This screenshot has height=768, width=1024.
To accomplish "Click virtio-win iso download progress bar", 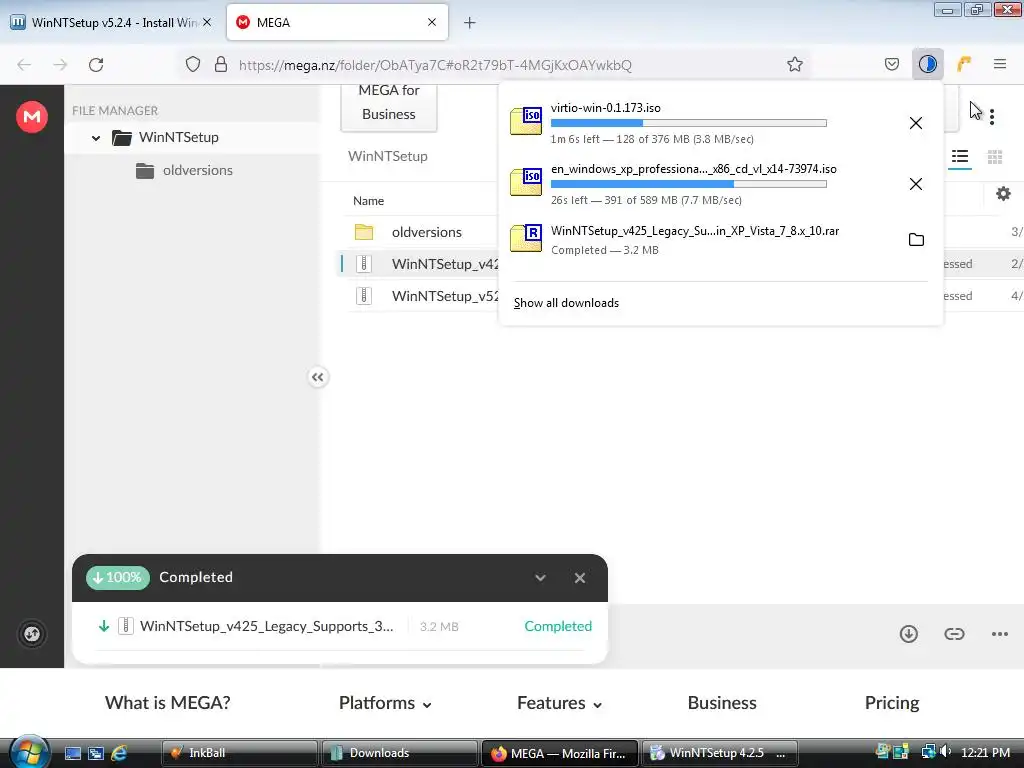I will pos(689,123).
